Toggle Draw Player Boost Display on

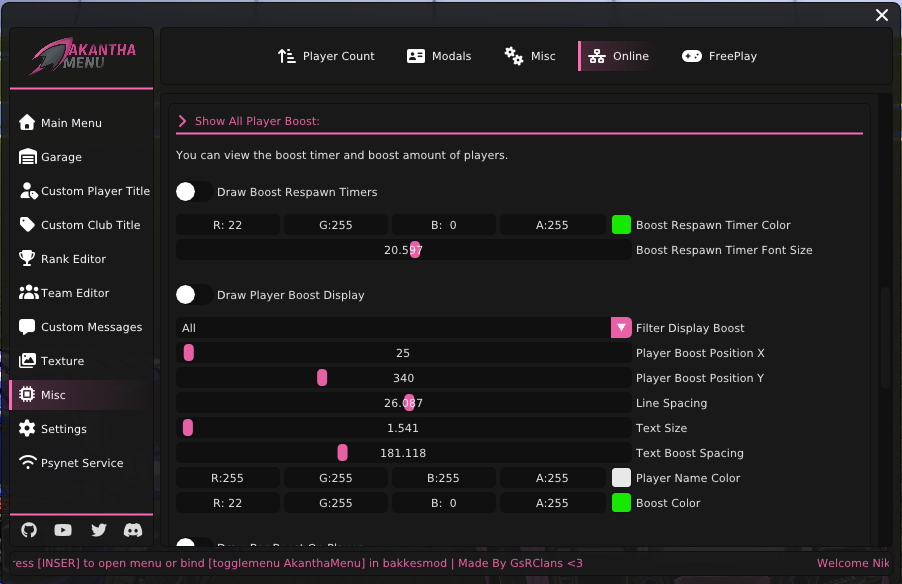point(194,295)
